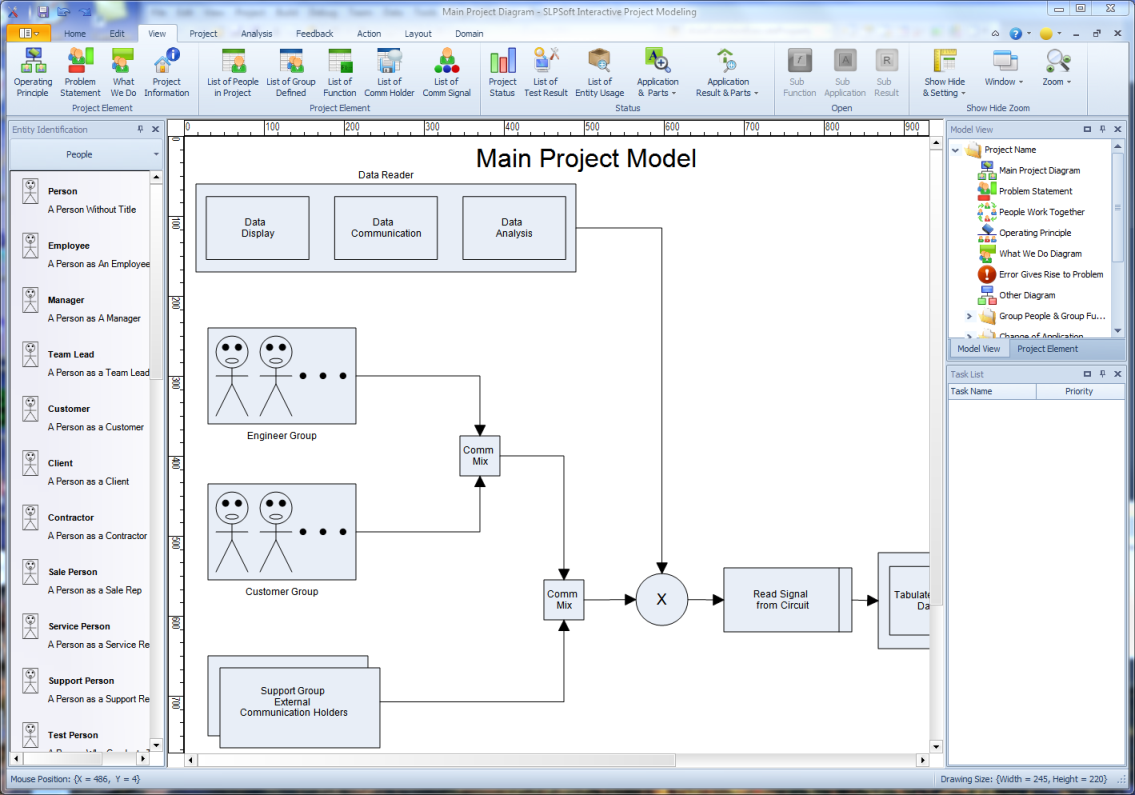The width and height of the screenshot is (1135, 795).
Task: Open List of Function
Action: 339,72
